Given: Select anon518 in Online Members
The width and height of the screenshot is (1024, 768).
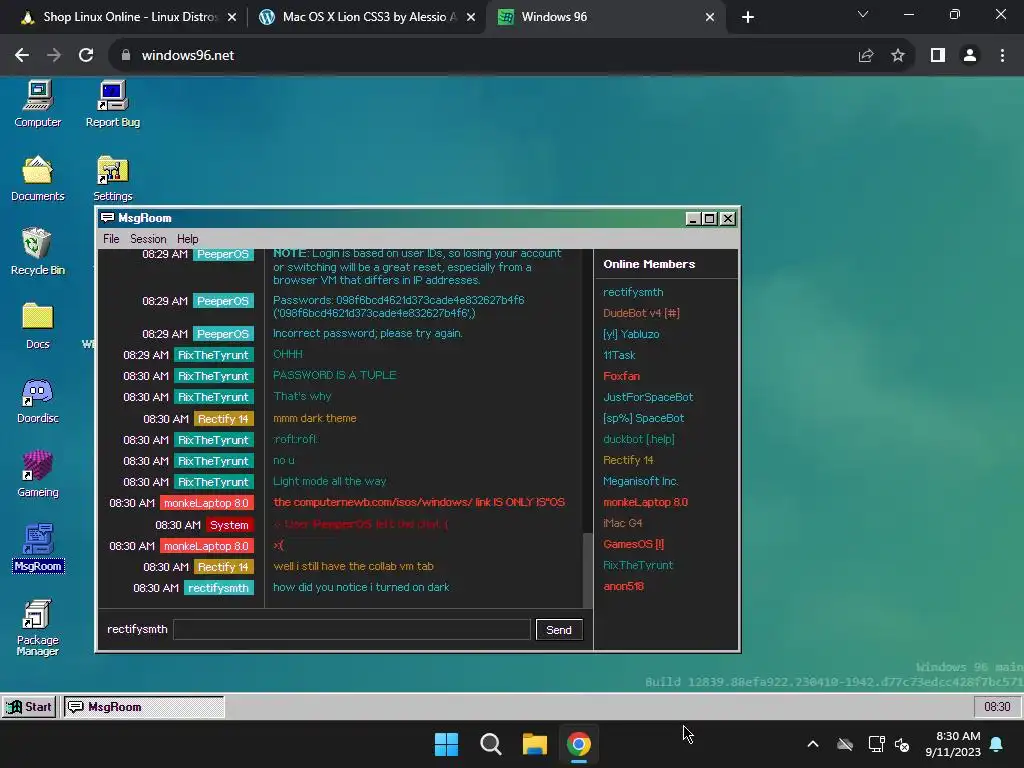Looking at the screenshot, I should point(623,586).
